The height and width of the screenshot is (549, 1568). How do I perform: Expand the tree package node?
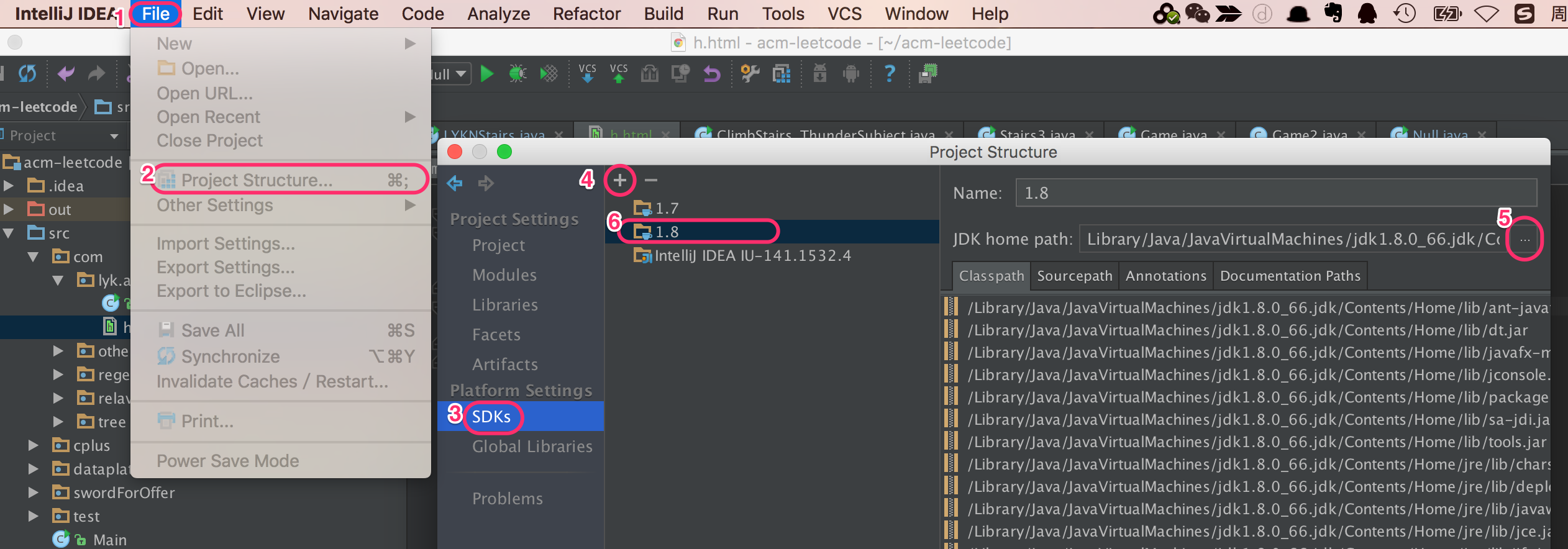click(x=58, y=422)
